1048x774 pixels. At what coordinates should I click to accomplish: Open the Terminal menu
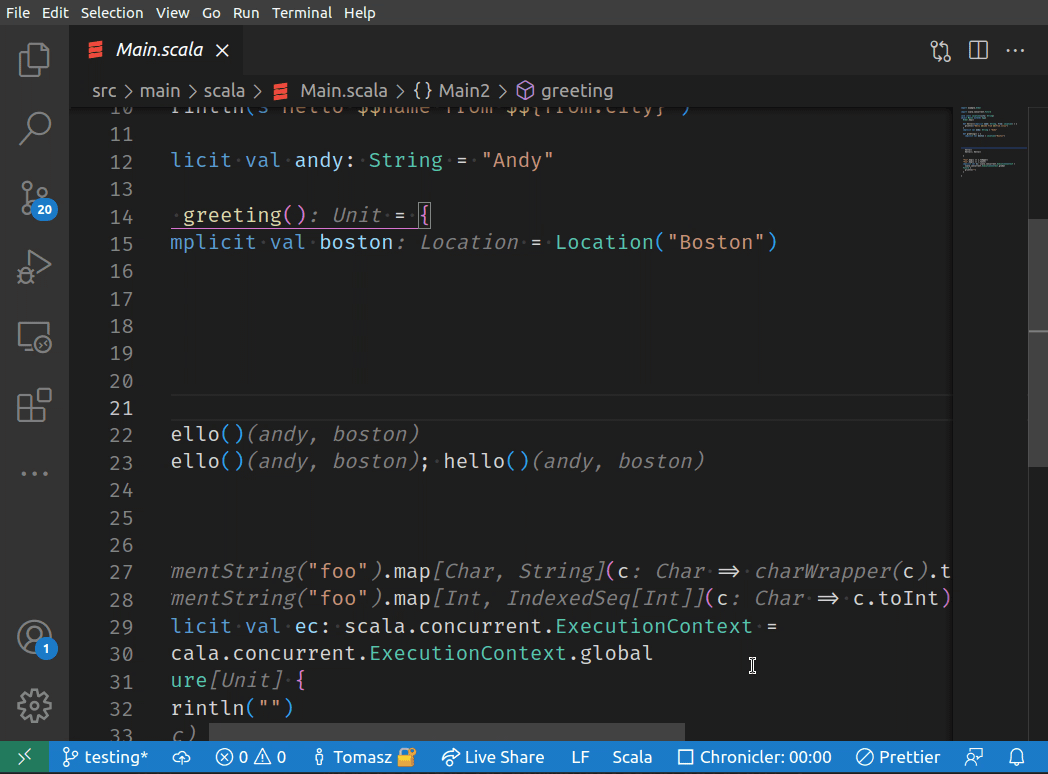point(301,13)
